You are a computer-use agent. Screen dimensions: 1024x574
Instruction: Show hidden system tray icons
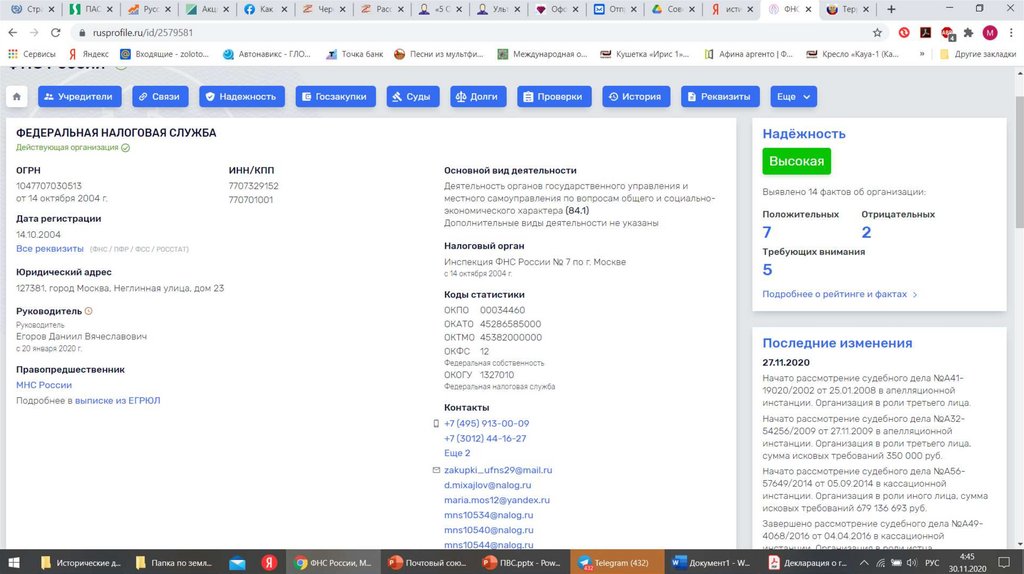pos(864,562)
